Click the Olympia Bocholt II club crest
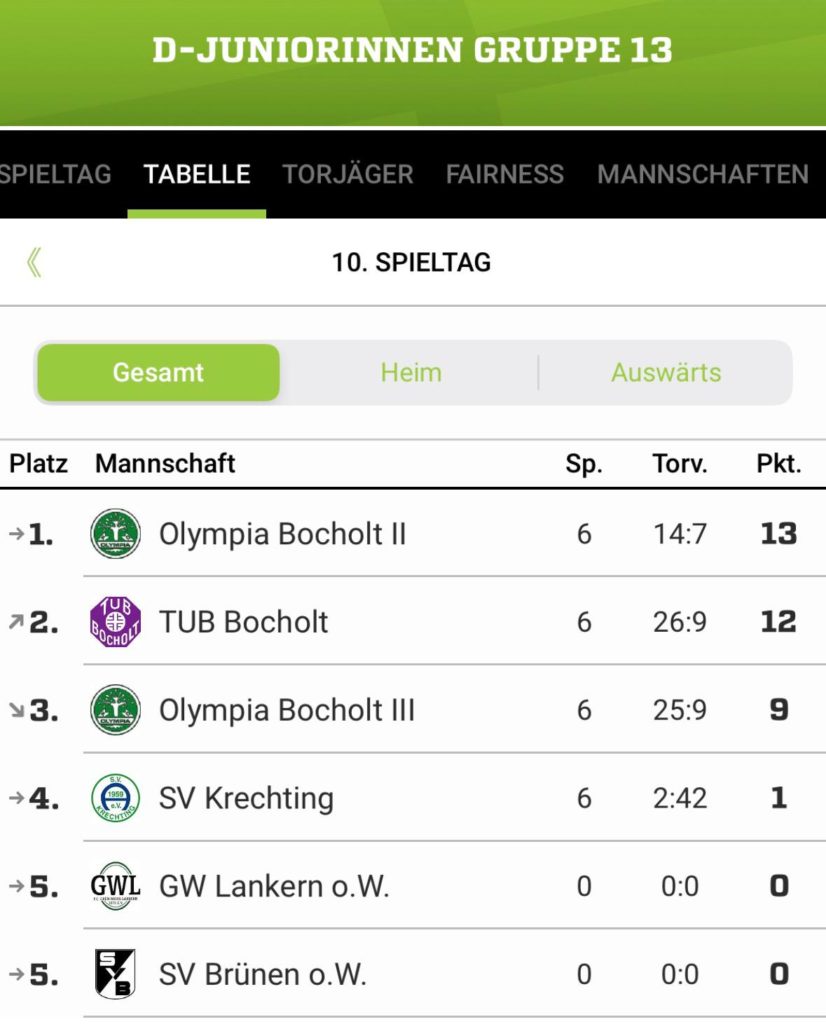826x1024 pixels. pos(115,534)
